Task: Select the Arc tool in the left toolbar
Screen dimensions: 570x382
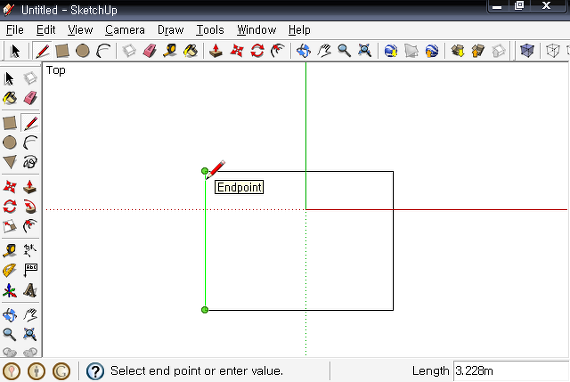Action: (x=30, y=142)
